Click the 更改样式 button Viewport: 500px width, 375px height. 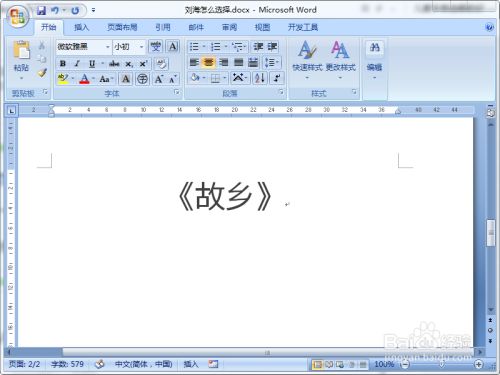[341, 60]
